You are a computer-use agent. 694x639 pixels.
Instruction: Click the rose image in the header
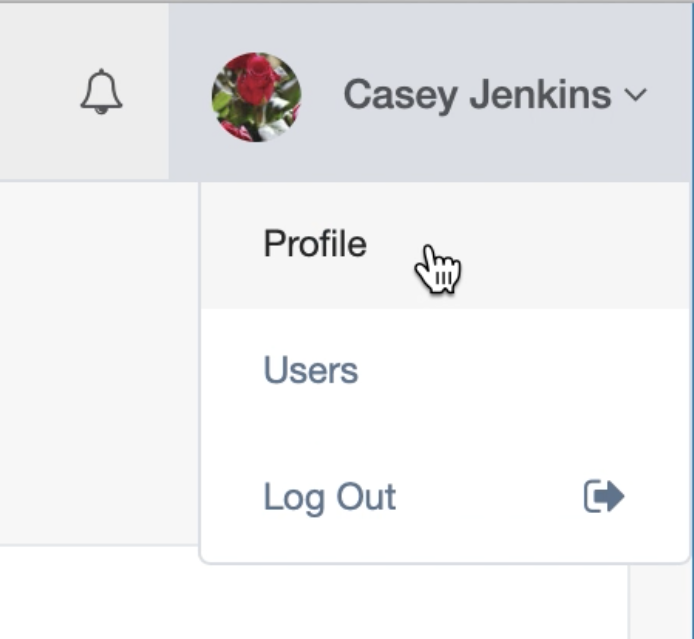tap(256, 97)
